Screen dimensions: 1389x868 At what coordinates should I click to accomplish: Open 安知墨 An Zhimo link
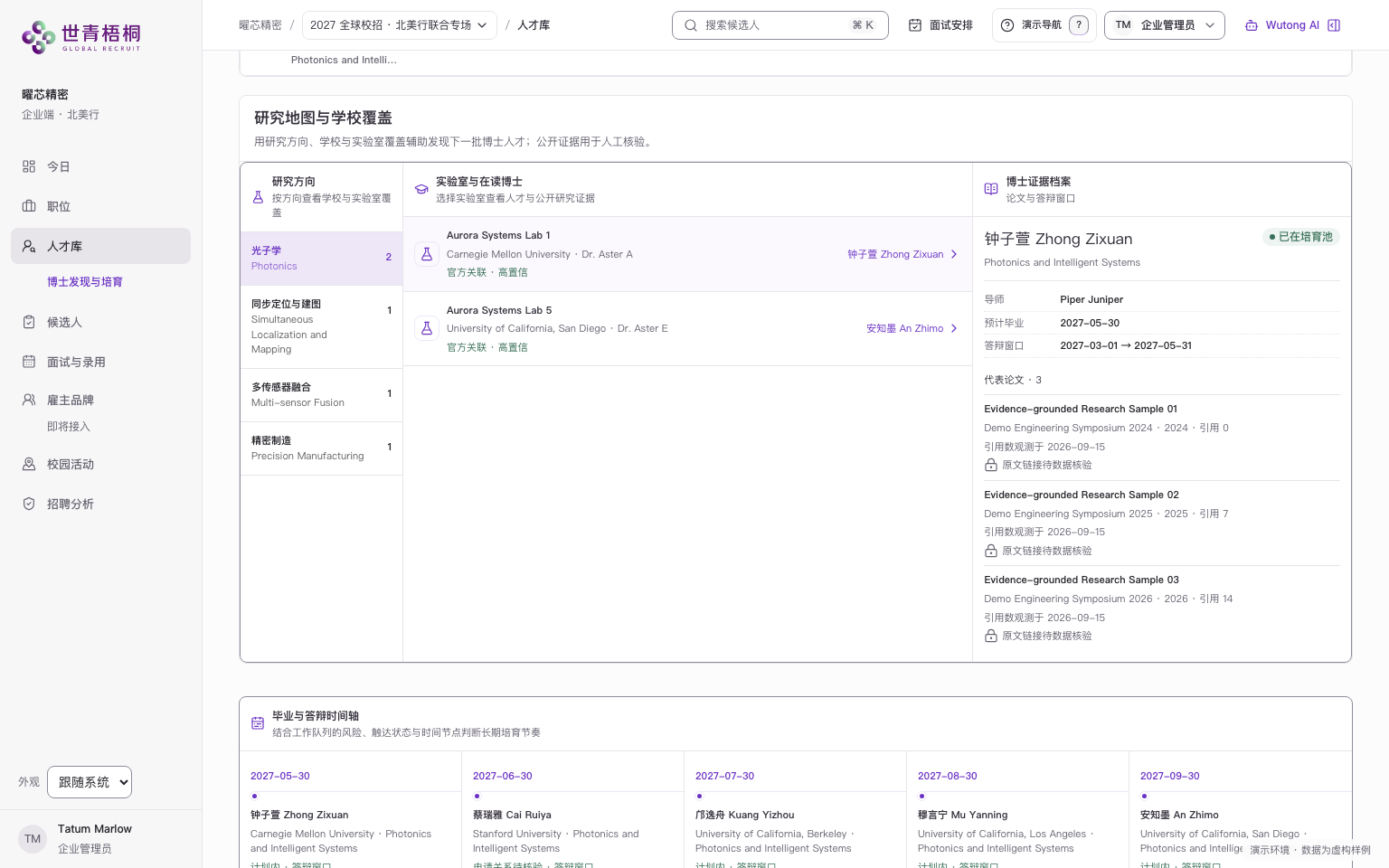pos(904,328)
